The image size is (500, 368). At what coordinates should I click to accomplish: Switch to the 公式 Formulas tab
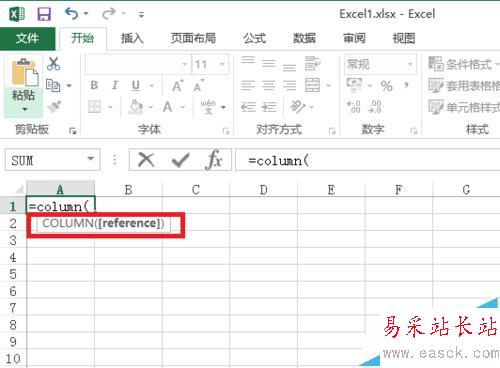pos(255,38)
